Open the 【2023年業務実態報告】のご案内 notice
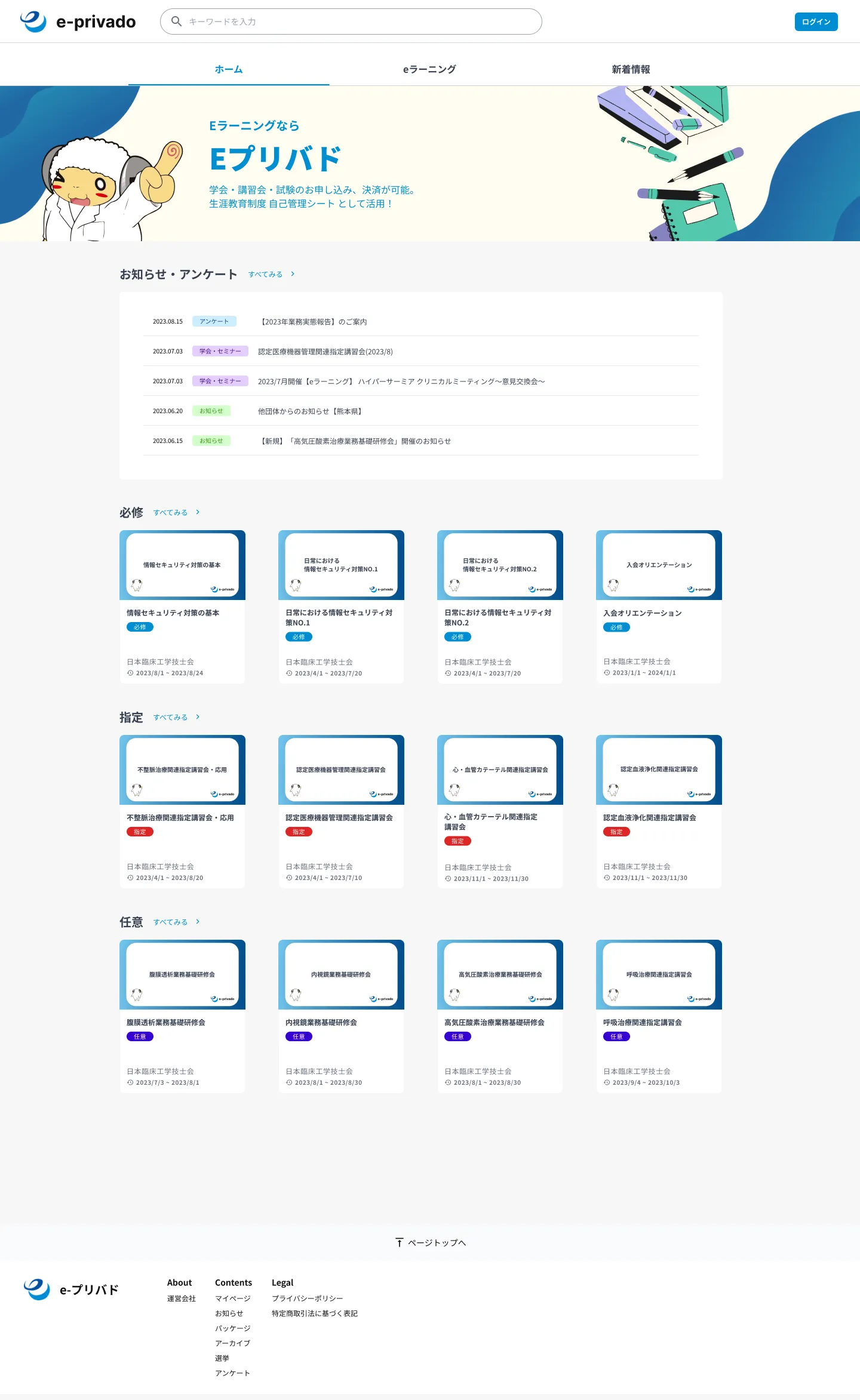The height and width of the screenshot is (1400, 860). [x=314, y=322]
